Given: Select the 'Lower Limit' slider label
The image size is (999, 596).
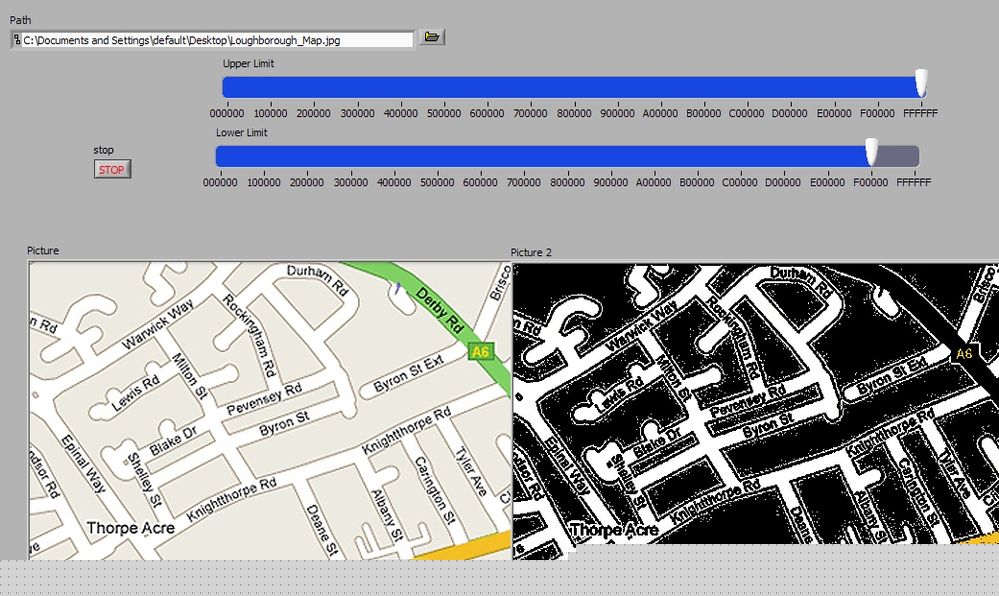Looking at the screenshot, I should point(241,133).
